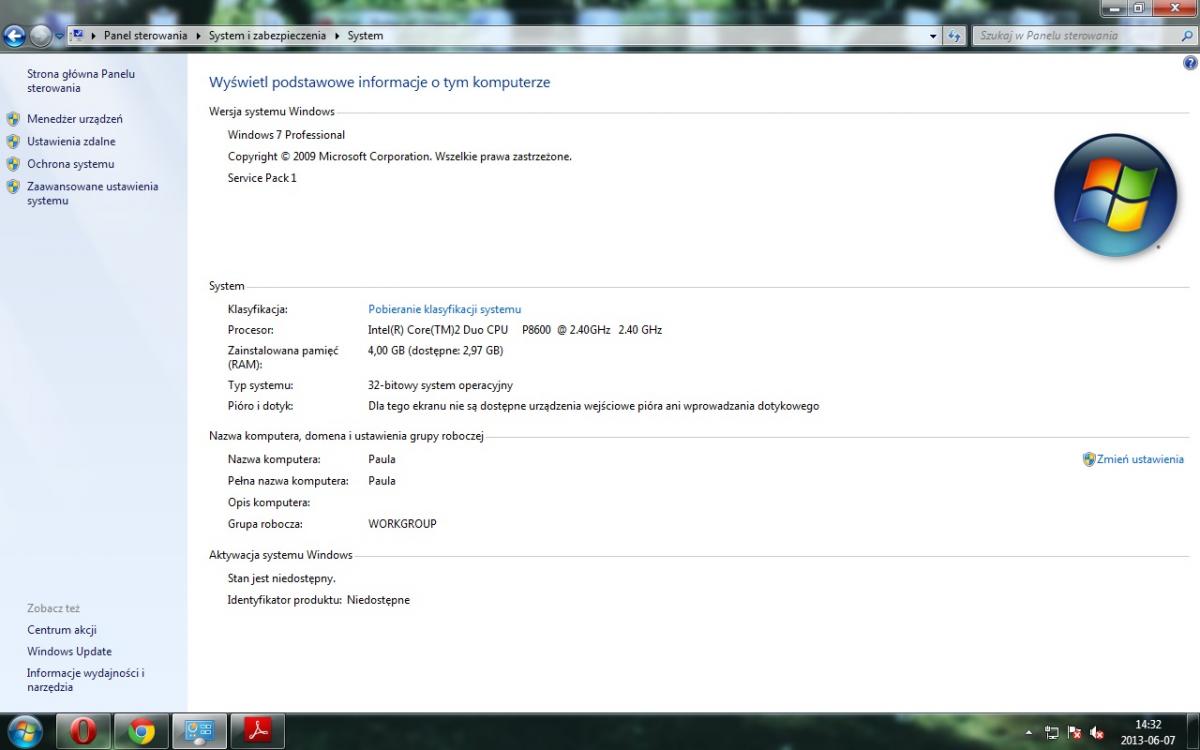Viewport: 1200px width, 750px height.
Task: Expand arrow after 'Panel sterowania' breadcrumb
Action: pyautogui.click(x=198, y=36)
